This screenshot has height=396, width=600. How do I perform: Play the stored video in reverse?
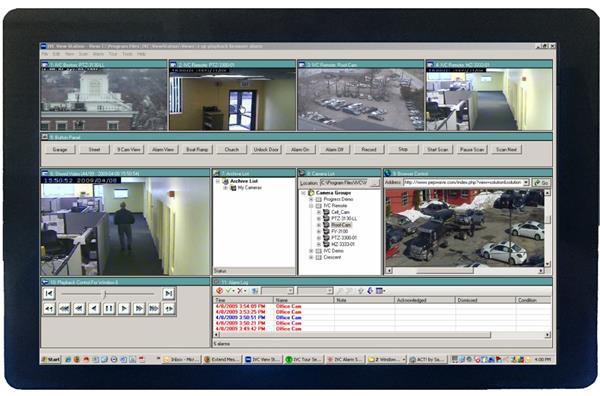coord(94,308)
